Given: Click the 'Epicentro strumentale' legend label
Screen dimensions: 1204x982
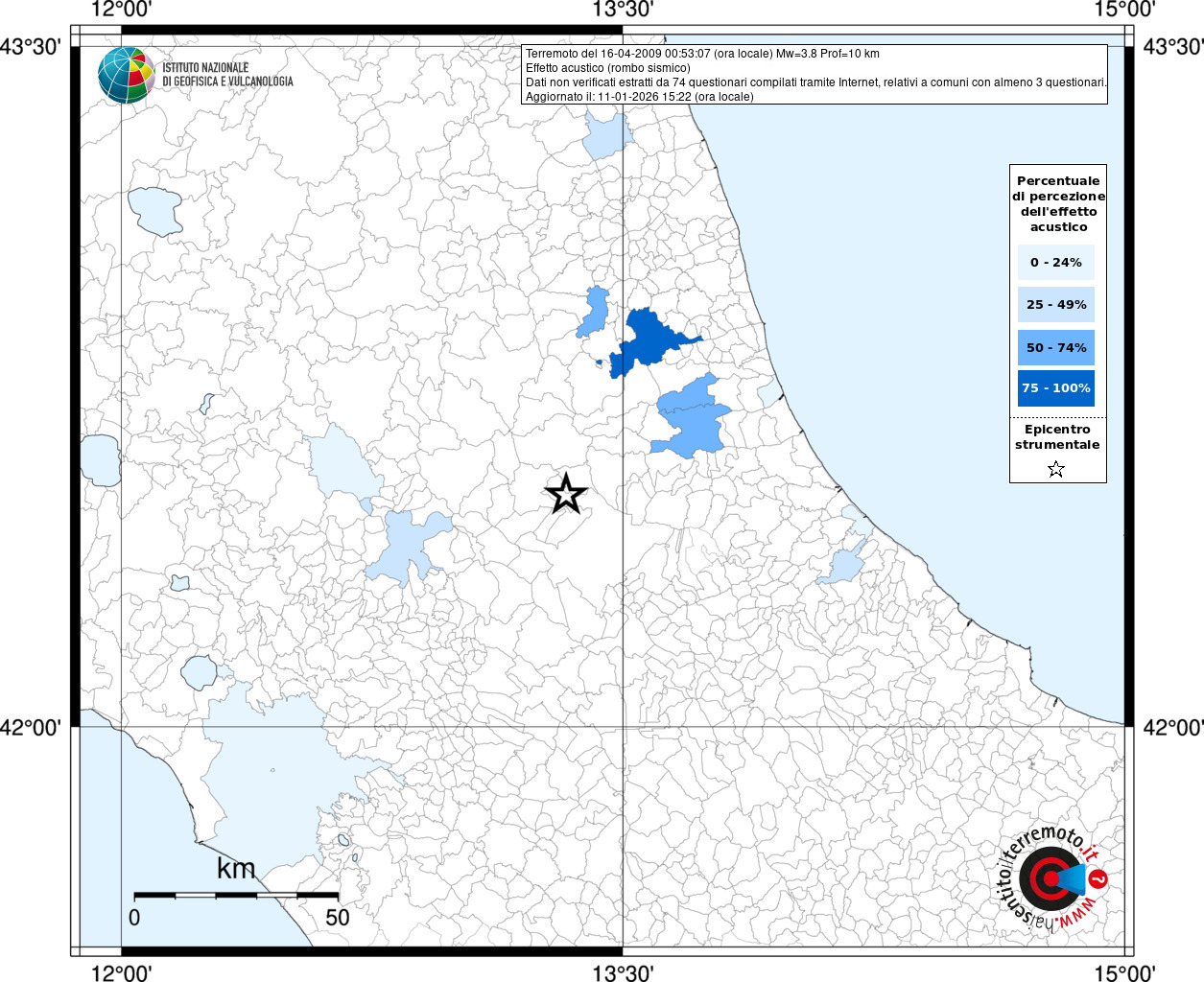Looking at the screenshot, I should [x=1057, y=436].
